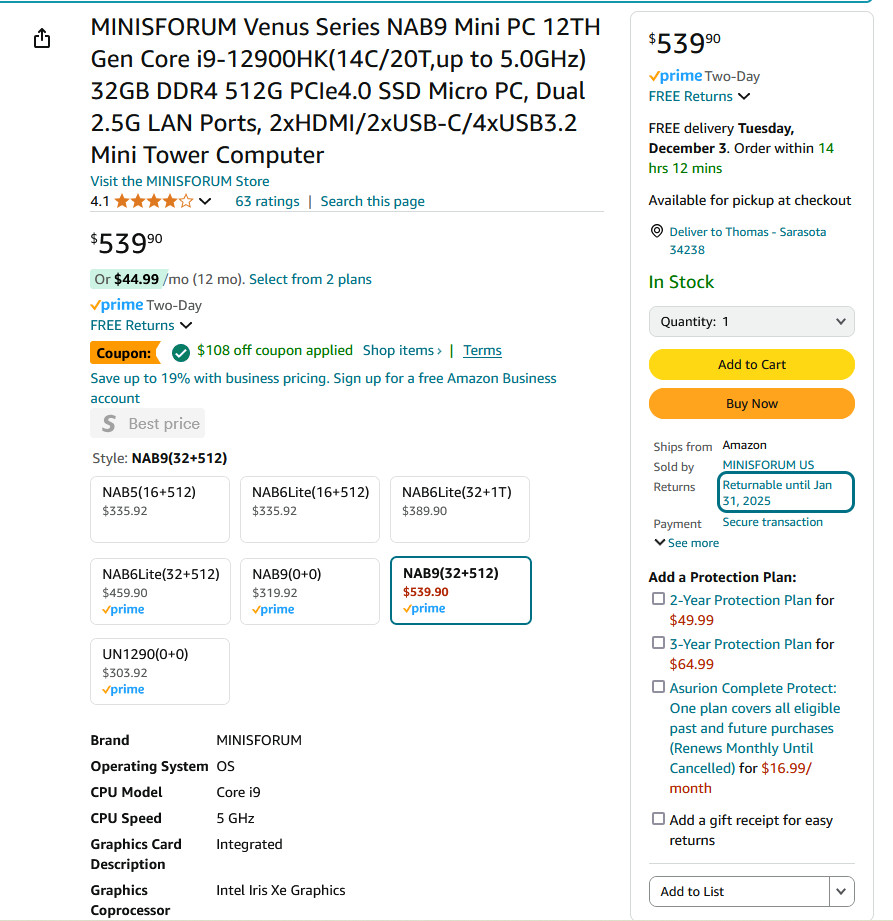Image resolution: width=893 pixels, height=921 pixels.
Task: Open Visit the MINISFORUM Store link
Action: [180, 181]
